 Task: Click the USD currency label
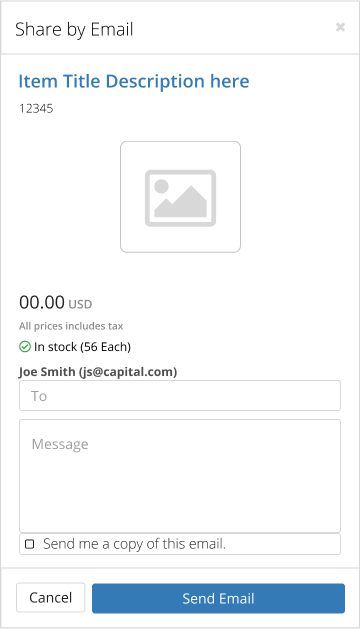click(x=80, y=304)
